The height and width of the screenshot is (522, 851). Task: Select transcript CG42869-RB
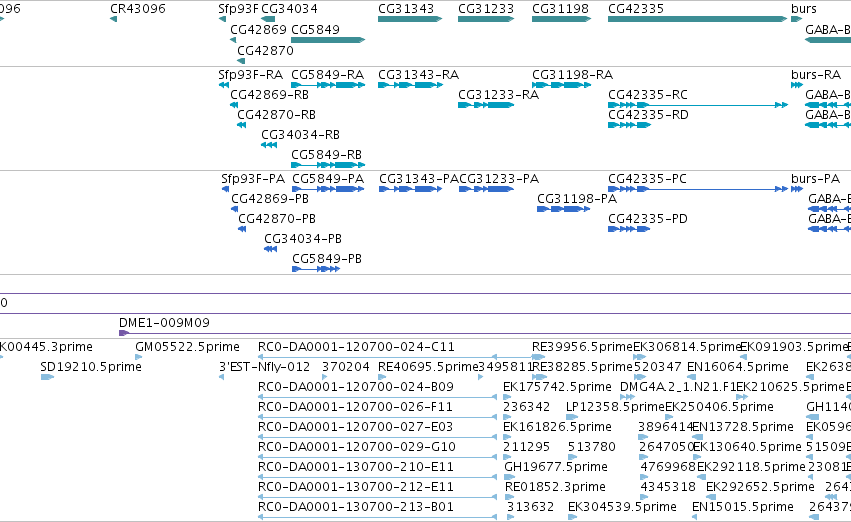point(233,105)
